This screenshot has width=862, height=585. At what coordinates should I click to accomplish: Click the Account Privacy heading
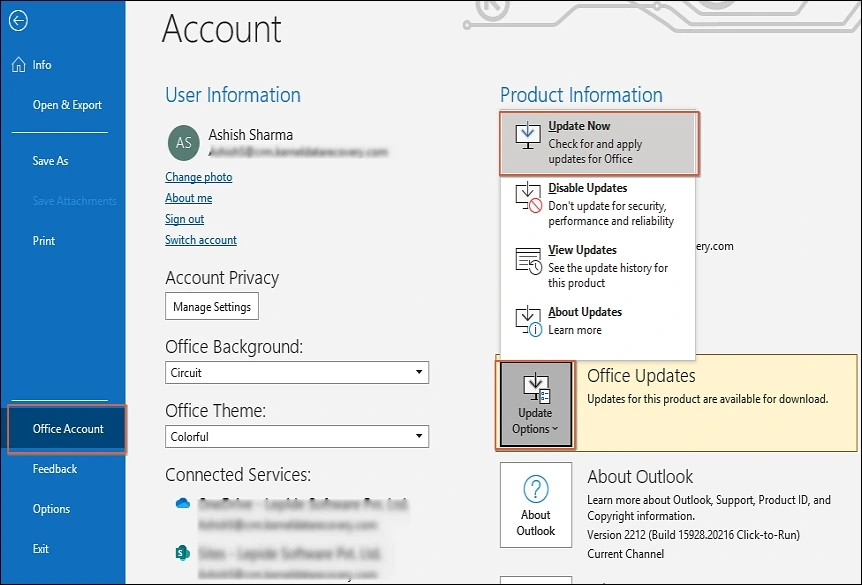[222, 278]
